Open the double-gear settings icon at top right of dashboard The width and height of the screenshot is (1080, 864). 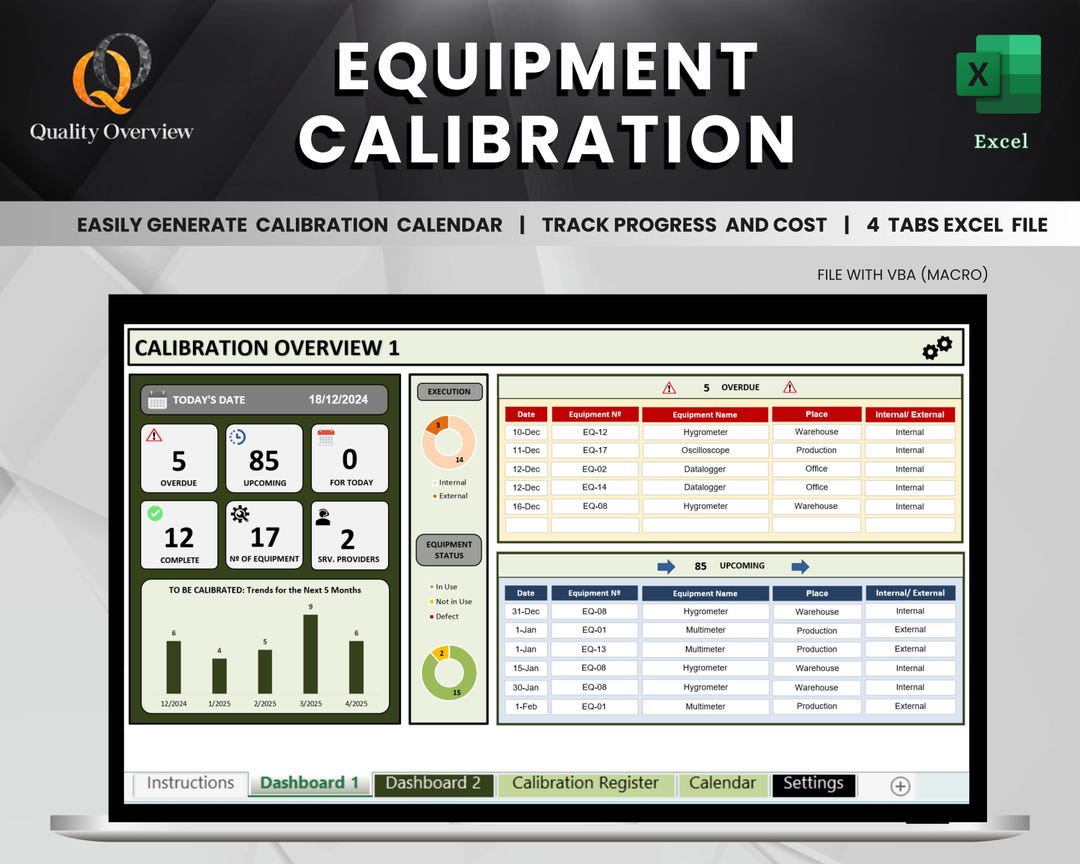[938, 347]
